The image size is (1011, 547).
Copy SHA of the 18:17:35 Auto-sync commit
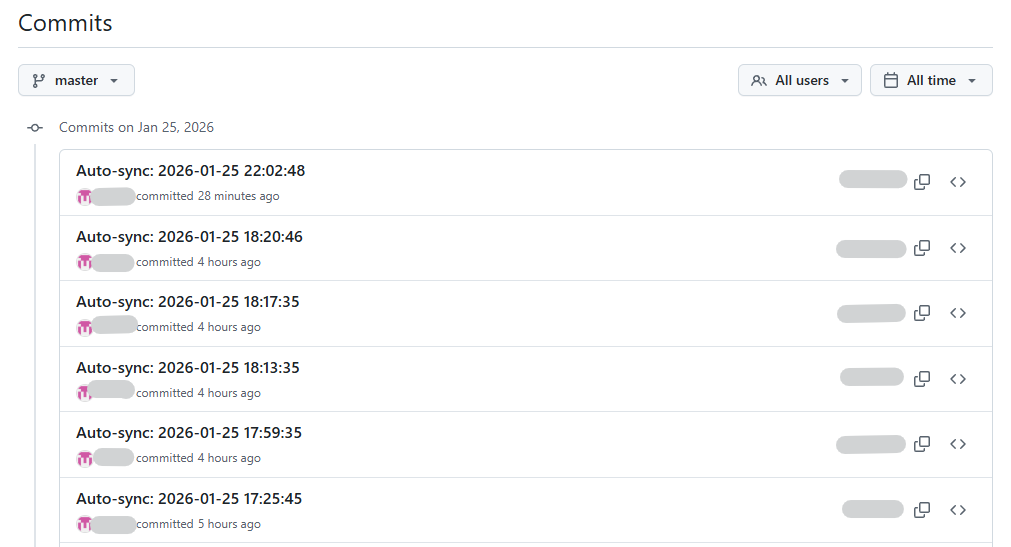922,313
